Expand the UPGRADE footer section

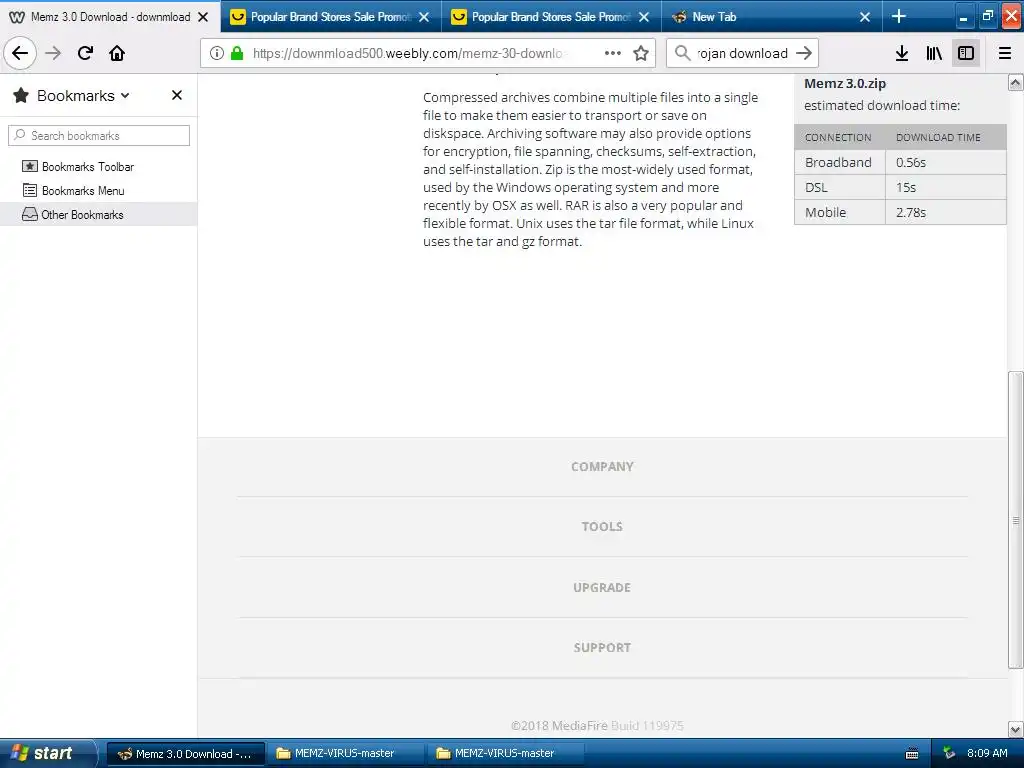point(602,587)
